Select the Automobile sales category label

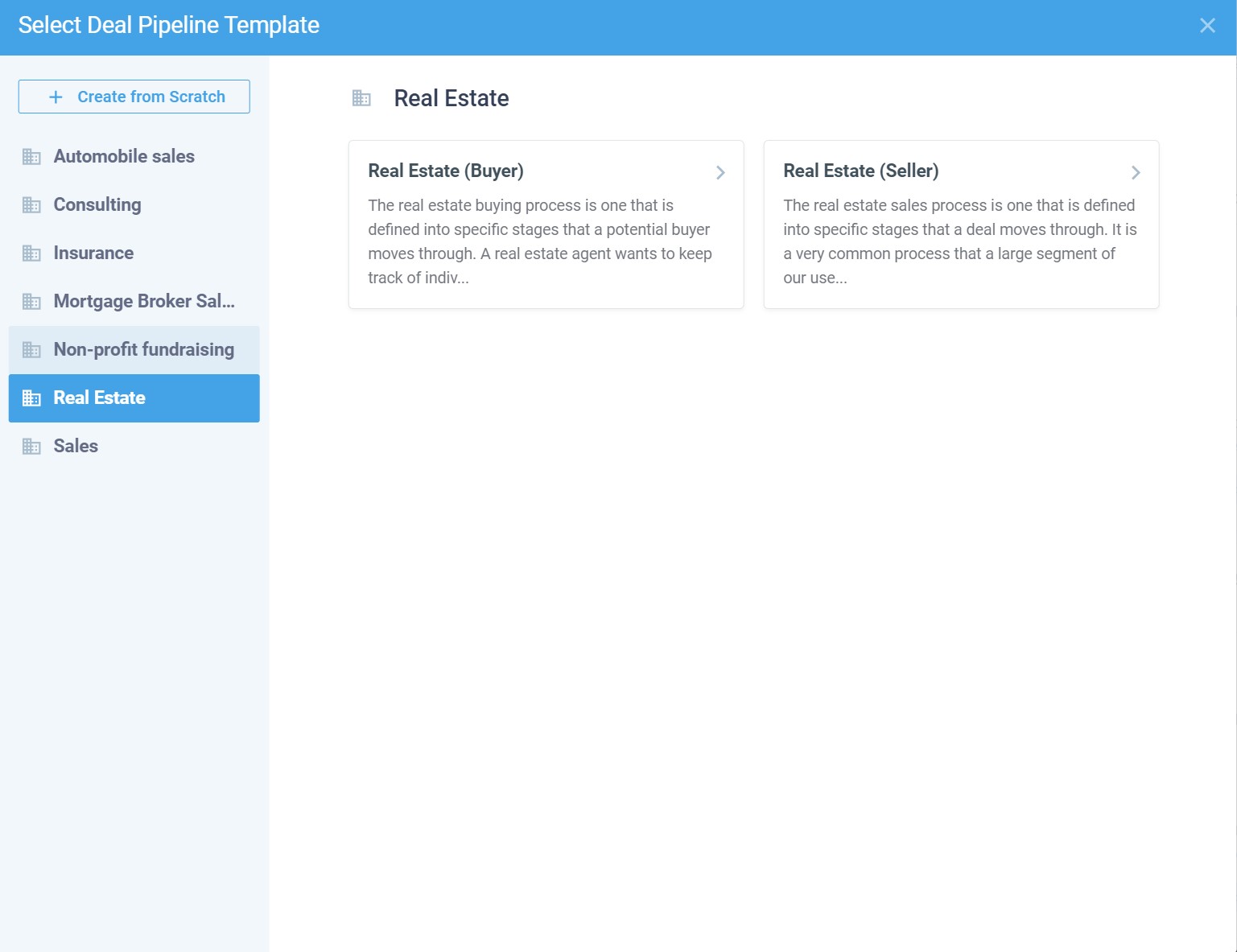click(124, 156)
